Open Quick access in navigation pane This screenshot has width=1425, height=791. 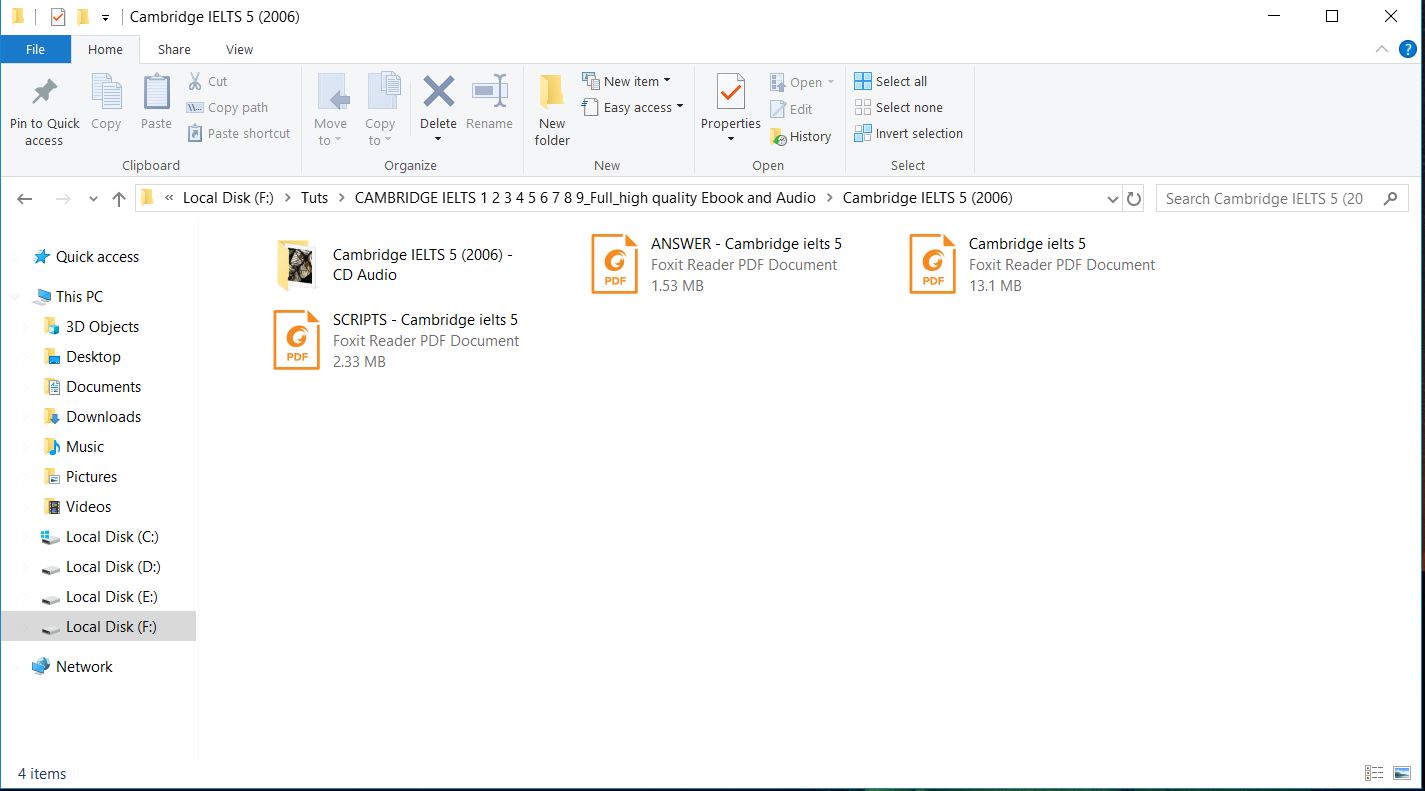pos(97,257)
